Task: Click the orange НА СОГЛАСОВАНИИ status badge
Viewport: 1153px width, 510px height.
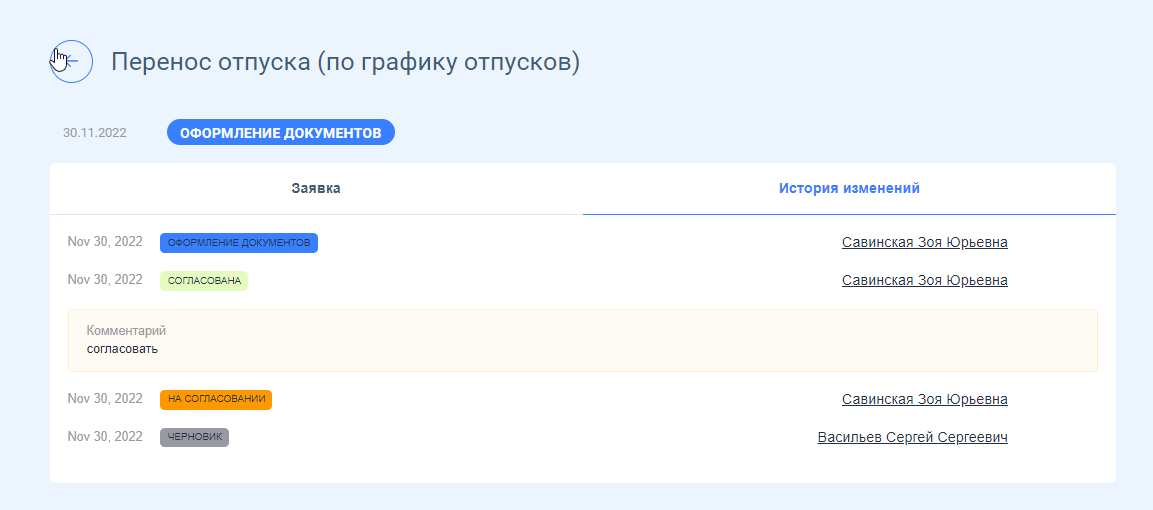Action: (x=216, y=400)
